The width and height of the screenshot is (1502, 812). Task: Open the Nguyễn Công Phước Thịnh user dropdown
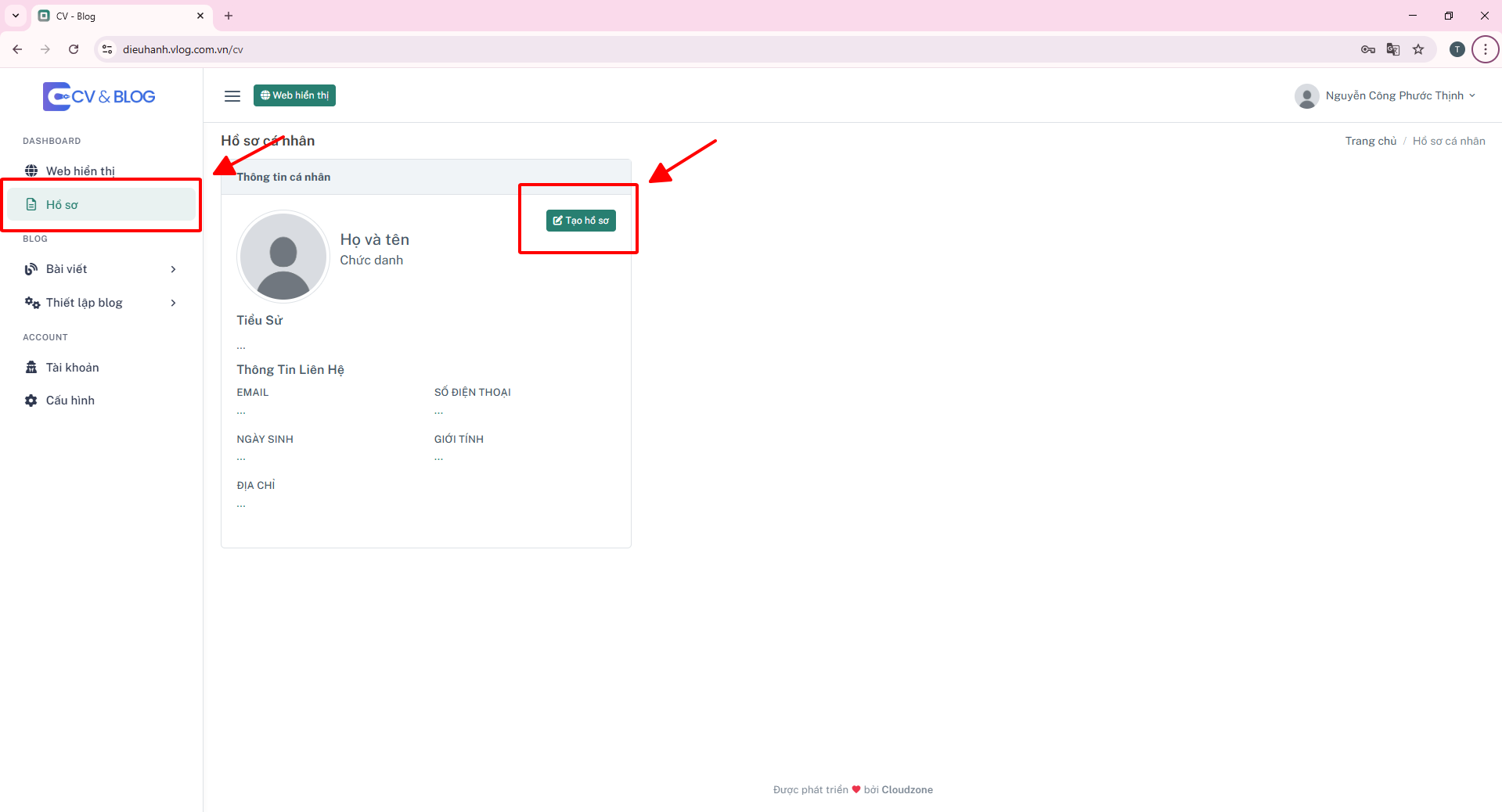pos(1385,96)
